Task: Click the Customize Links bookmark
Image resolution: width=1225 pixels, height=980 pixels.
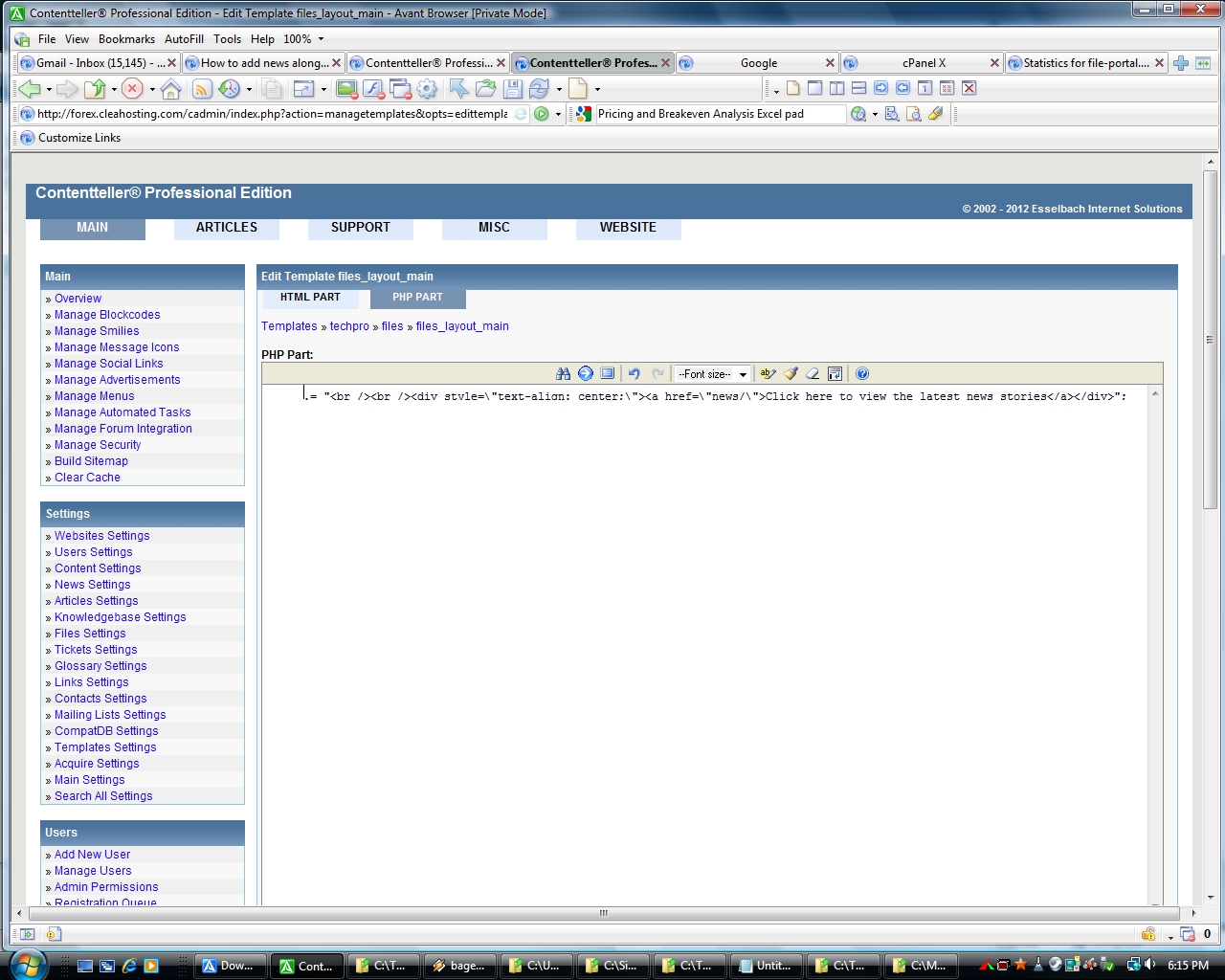Action: 70,138
